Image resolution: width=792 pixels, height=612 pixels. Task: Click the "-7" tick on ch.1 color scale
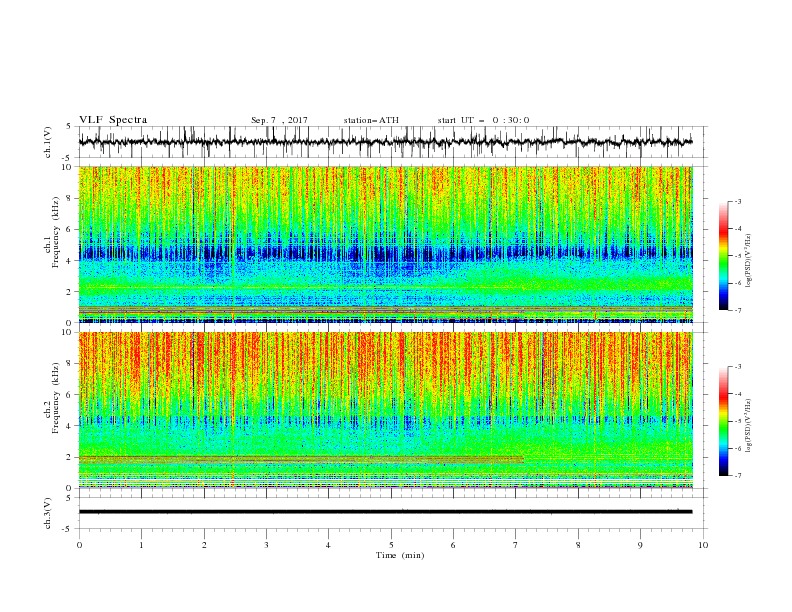[x=737, y=310]
